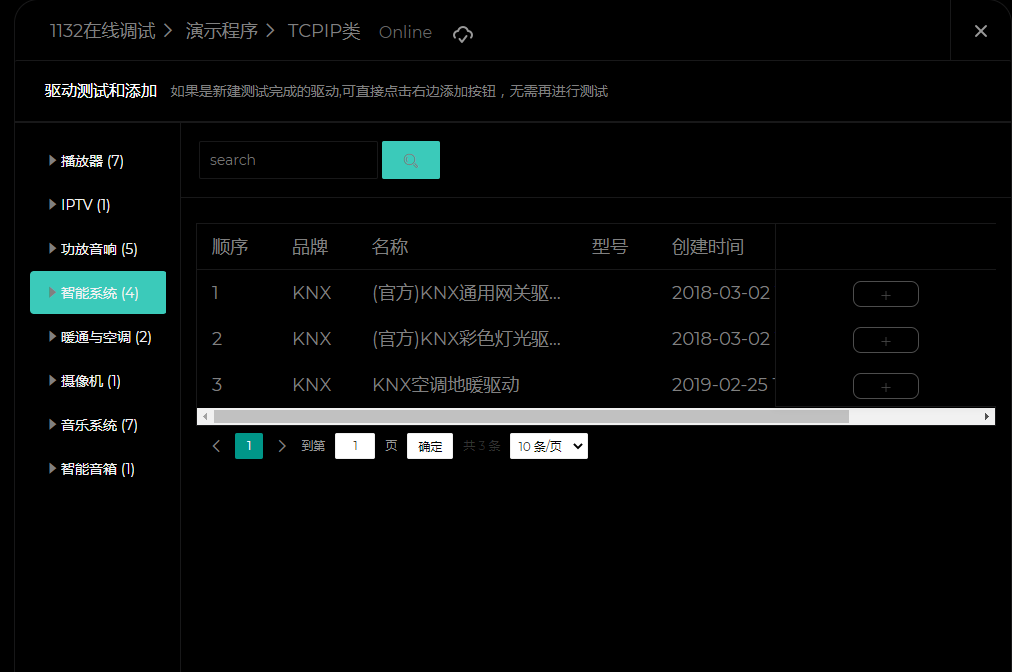Select the 智能系统 (4) category
Screen dimensions: 1012x672
98,292
